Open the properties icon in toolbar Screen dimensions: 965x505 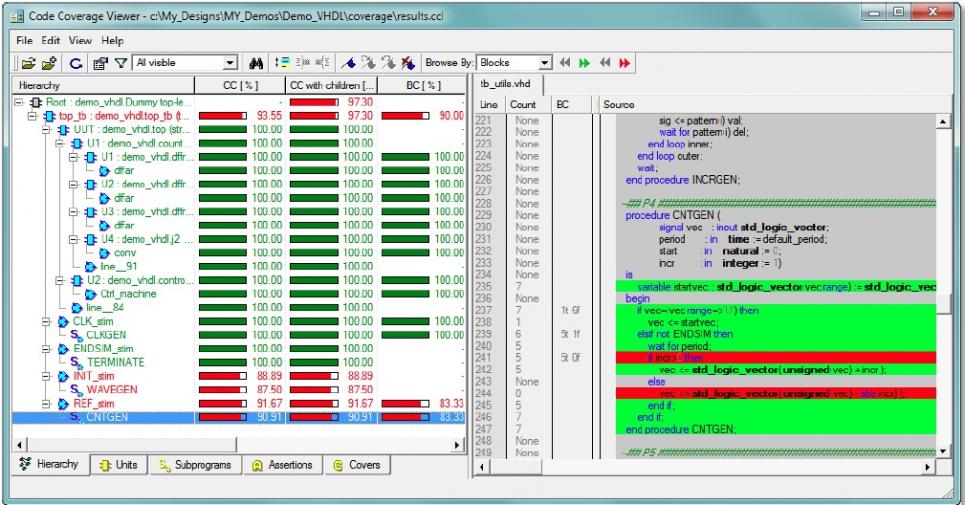coord(100,63)
